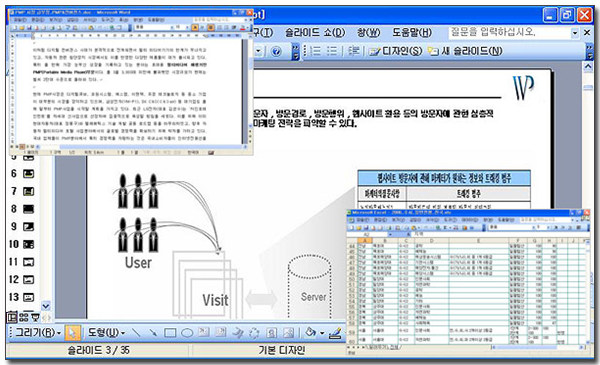Toggle normal view button above drawing toolbar
This screenshot has width=600, height=365.
tap(12, 317)
